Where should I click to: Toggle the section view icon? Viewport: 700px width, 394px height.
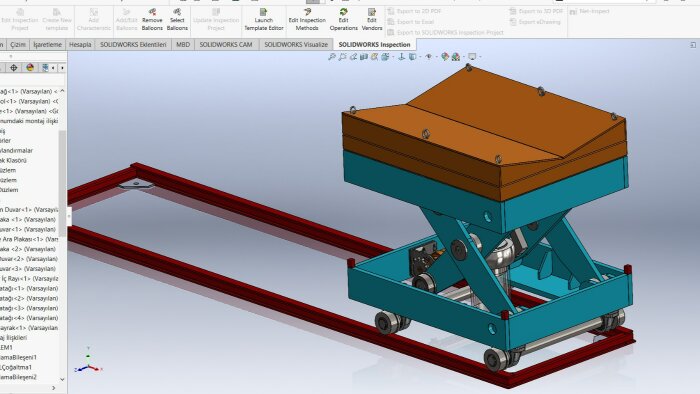pyautogui.click(x=364, y=57)
